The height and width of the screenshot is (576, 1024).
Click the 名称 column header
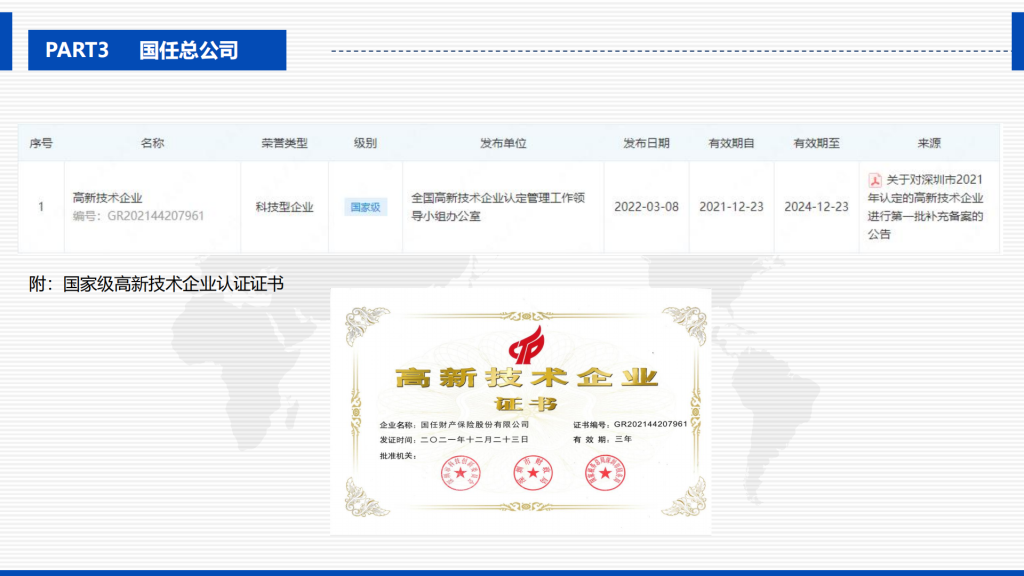point(152,143)
